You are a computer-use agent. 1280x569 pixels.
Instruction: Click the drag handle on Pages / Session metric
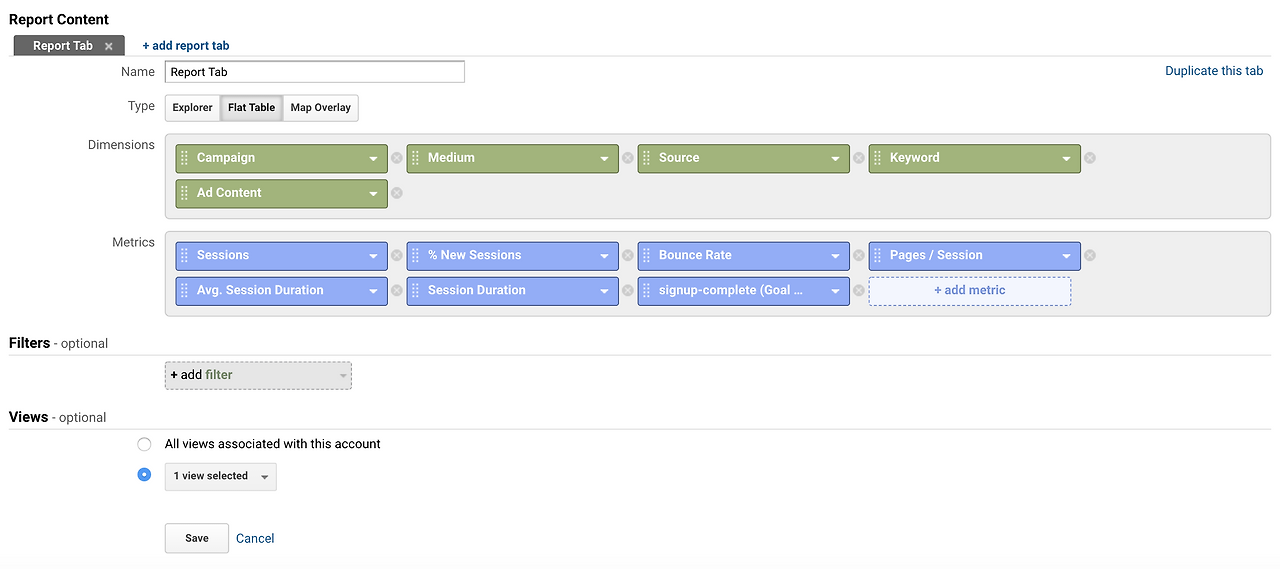click(x=878, y=256)
